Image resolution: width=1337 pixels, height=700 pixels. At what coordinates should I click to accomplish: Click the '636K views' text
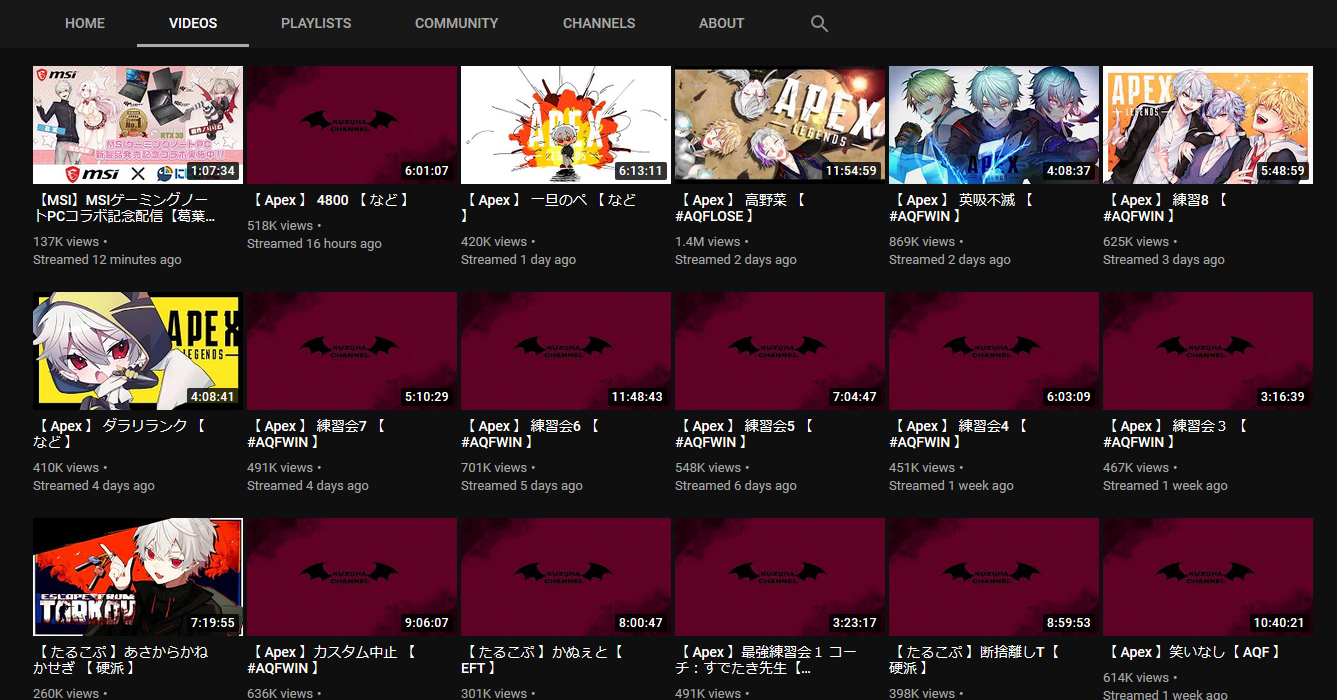coord(280,693)
